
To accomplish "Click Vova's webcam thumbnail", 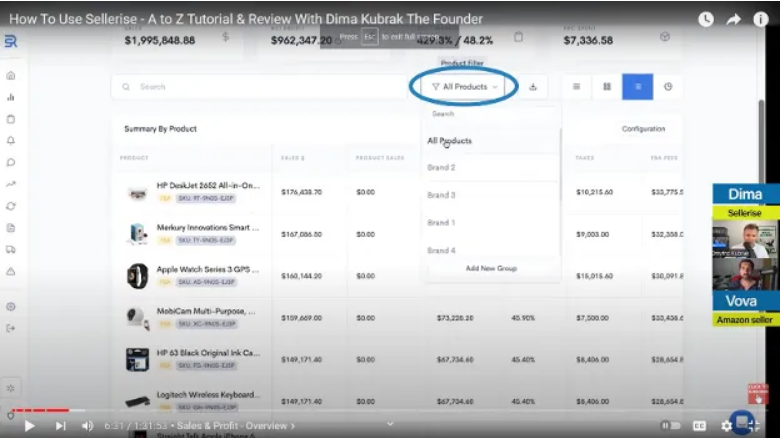I will coord(745,274).
